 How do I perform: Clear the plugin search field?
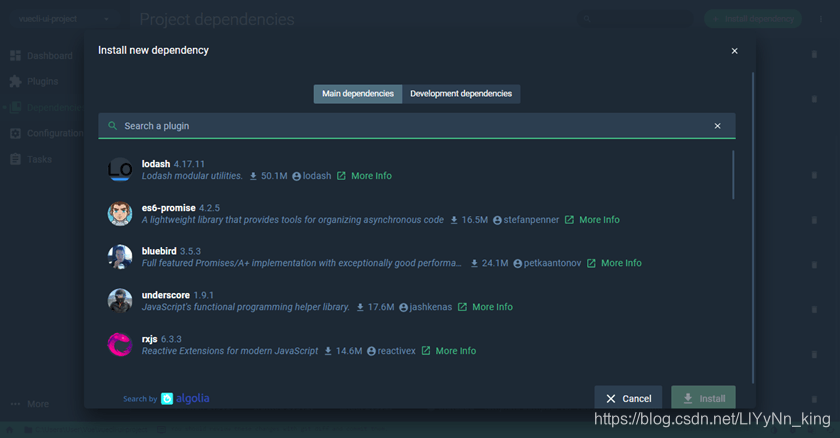717,126
